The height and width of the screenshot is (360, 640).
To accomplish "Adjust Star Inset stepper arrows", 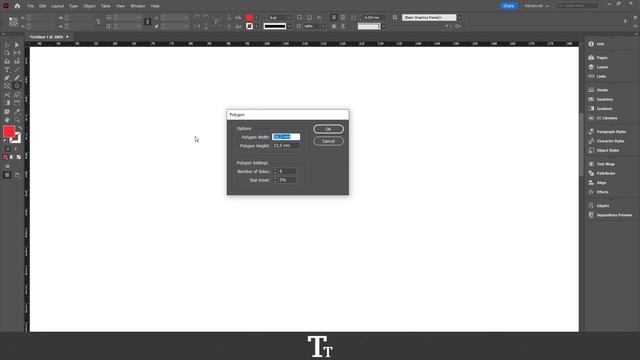I will point(275,180).
